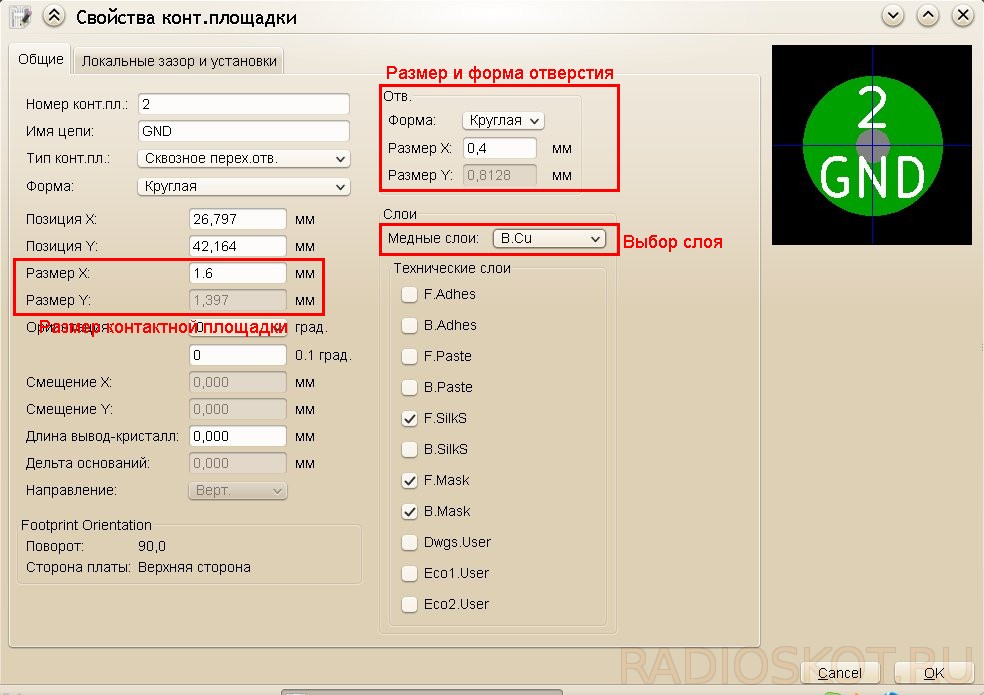This screenshot has height=695, width=984.
Task: Click the Имя цепи GND input field
Action: pyautogui.click(x=243, y=131)
